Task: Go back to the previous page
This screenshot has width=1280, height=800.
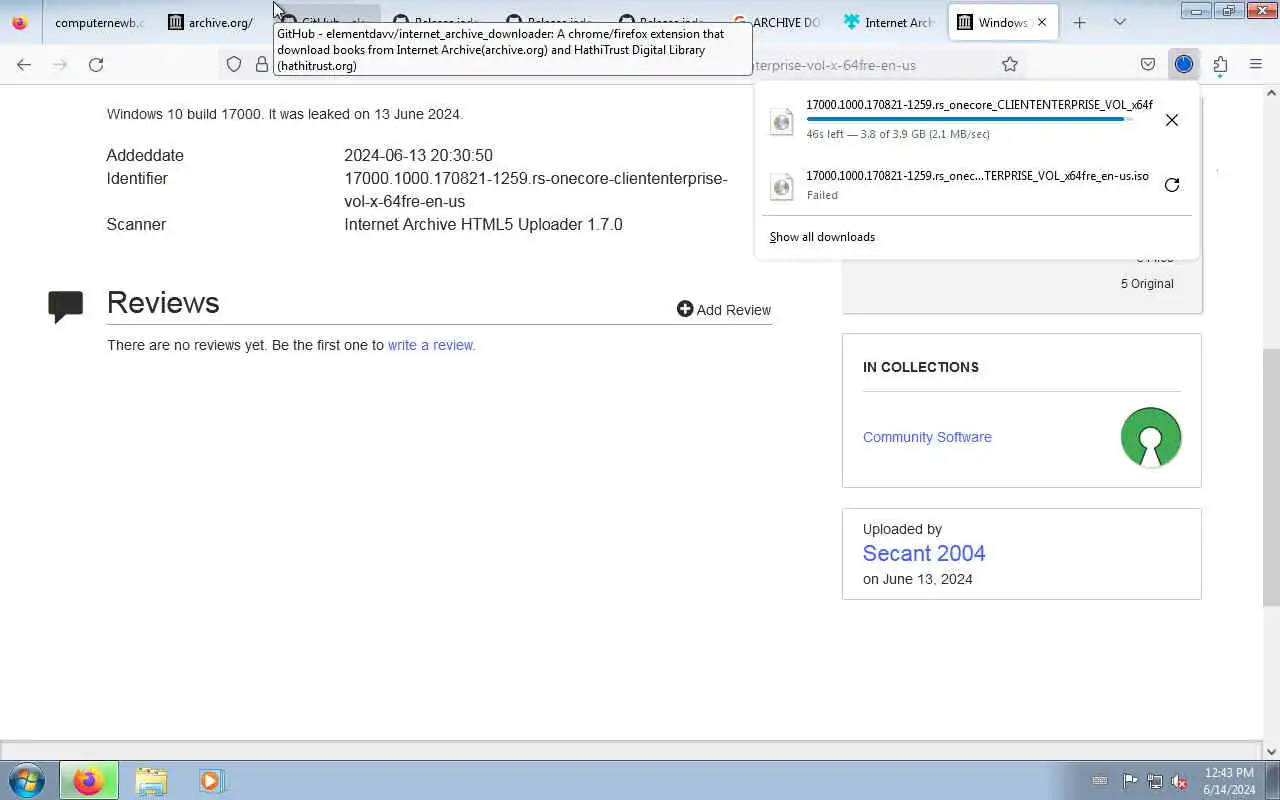Action: coord(24,64)
